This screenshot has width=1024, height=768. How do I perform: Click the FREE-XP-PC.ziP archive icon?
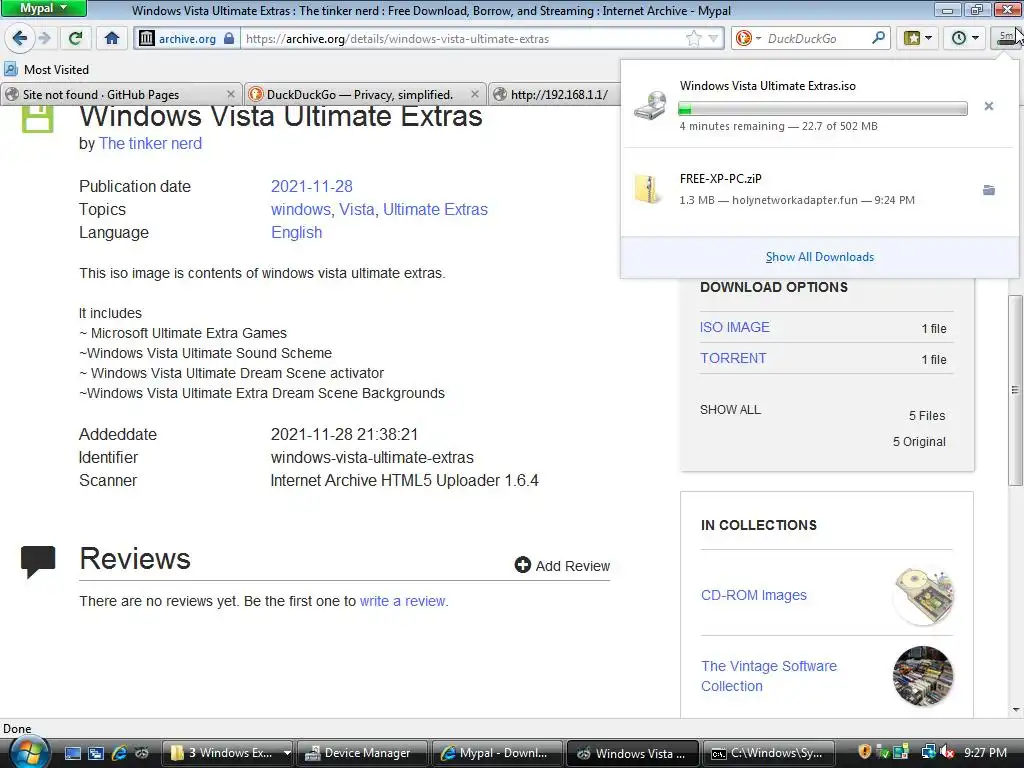(x=648, y=189)
